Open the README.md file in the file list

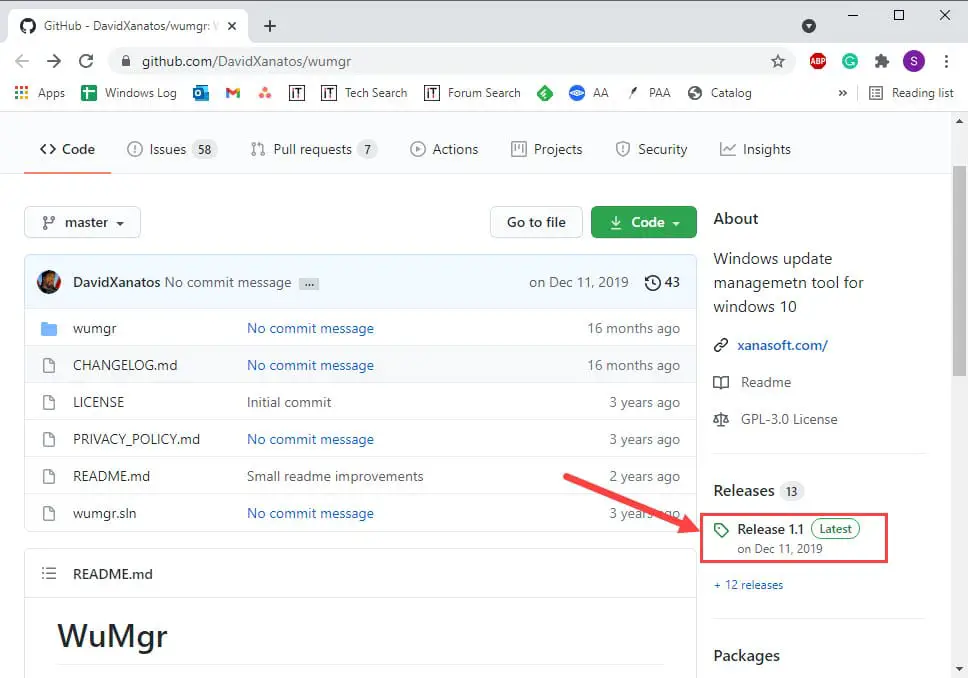[x=111, y=477]
